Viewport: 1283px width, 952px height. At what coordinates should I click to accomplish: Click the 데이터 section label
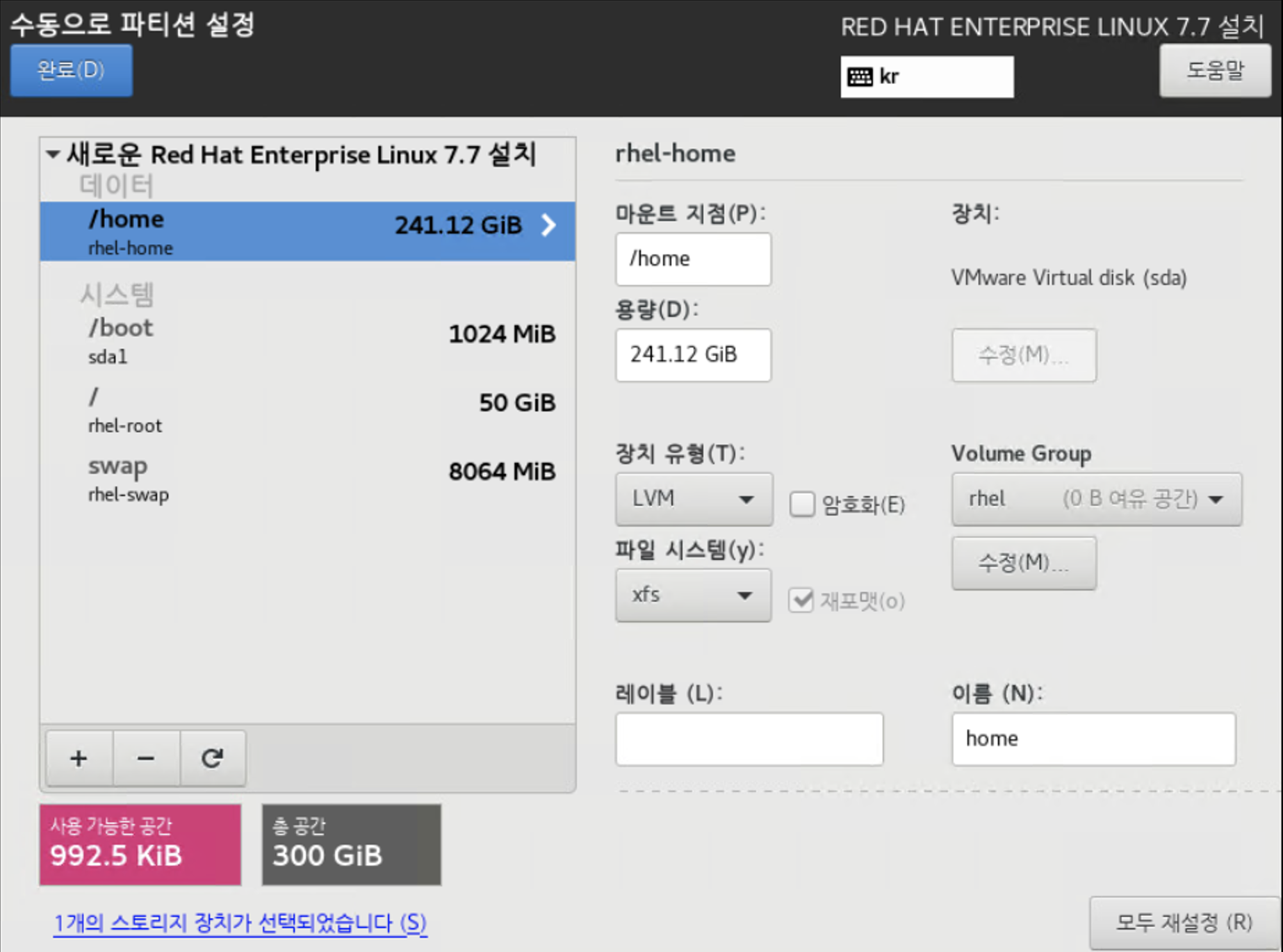(116, 185)
